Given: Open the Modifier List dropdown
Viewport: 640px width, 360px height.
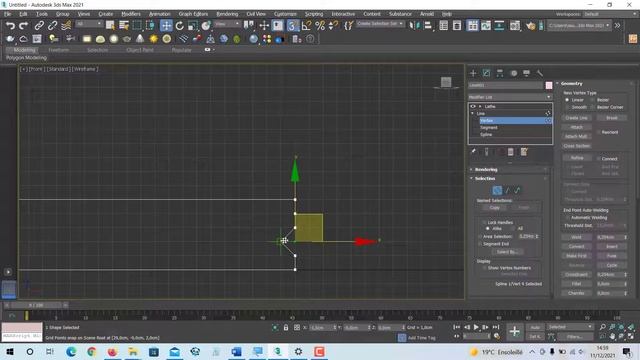Looking at the screenshot, I should [510, 97].
